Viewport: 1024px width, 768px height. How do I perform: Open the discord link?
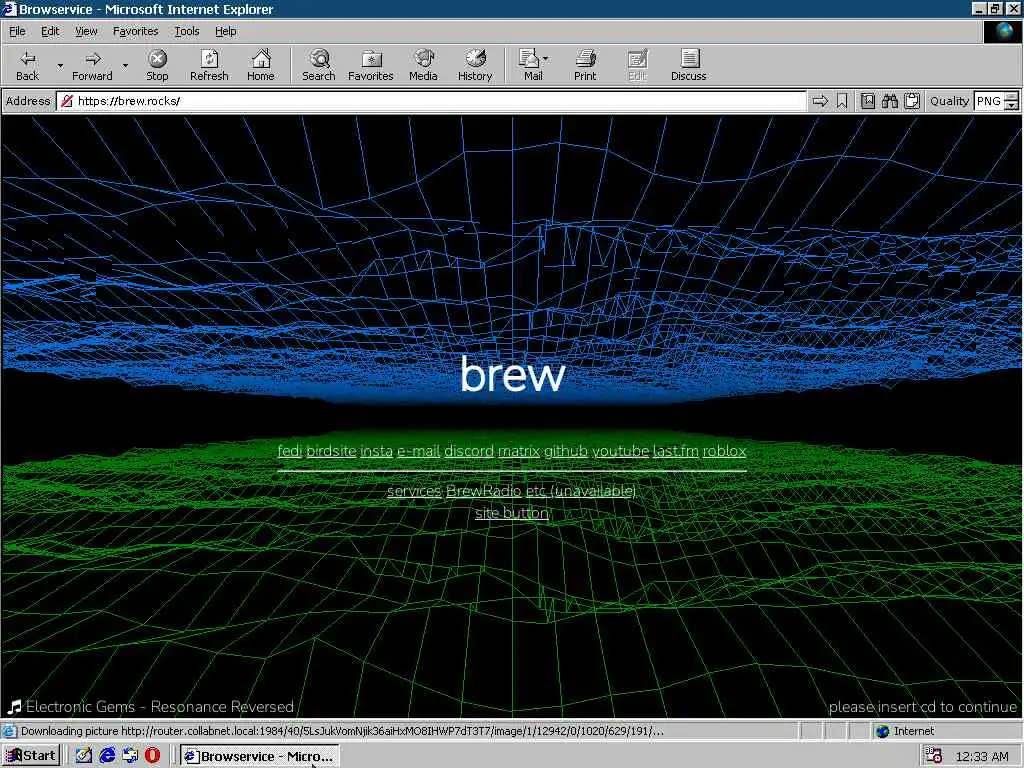[x=469, y=451]
